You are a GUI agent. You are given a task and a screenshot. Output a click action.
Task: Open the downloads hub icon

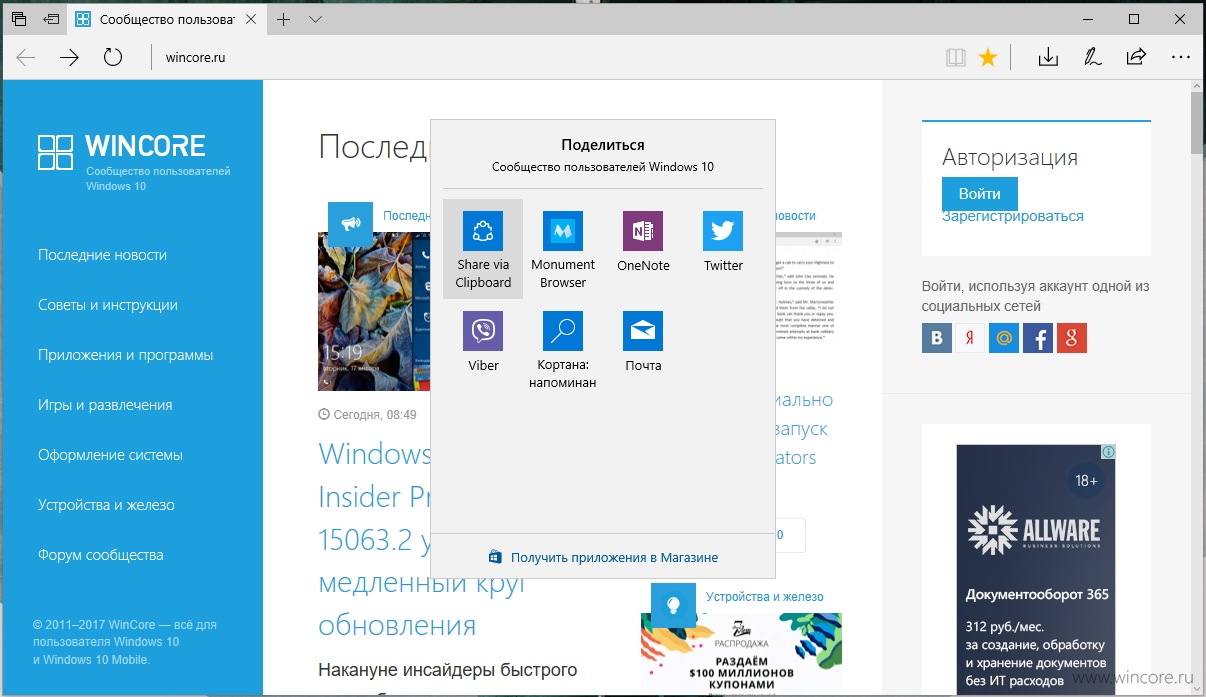click(1048, 57)
